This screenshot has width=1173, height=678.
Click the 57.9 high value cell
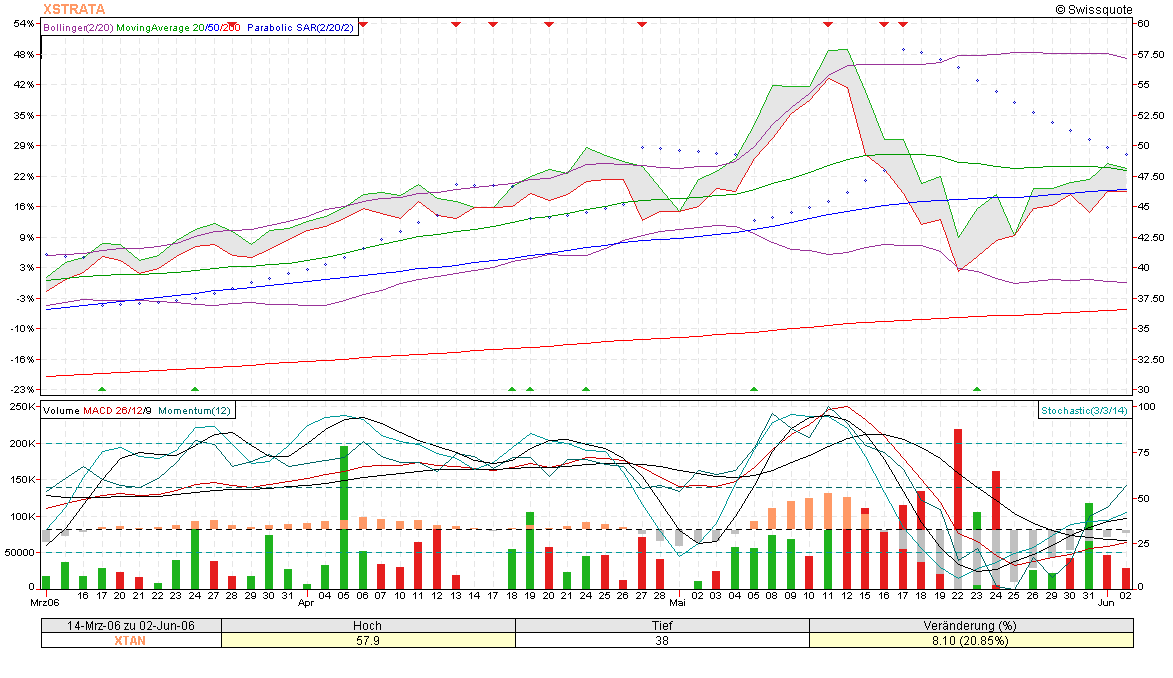[x=367, y=641]
